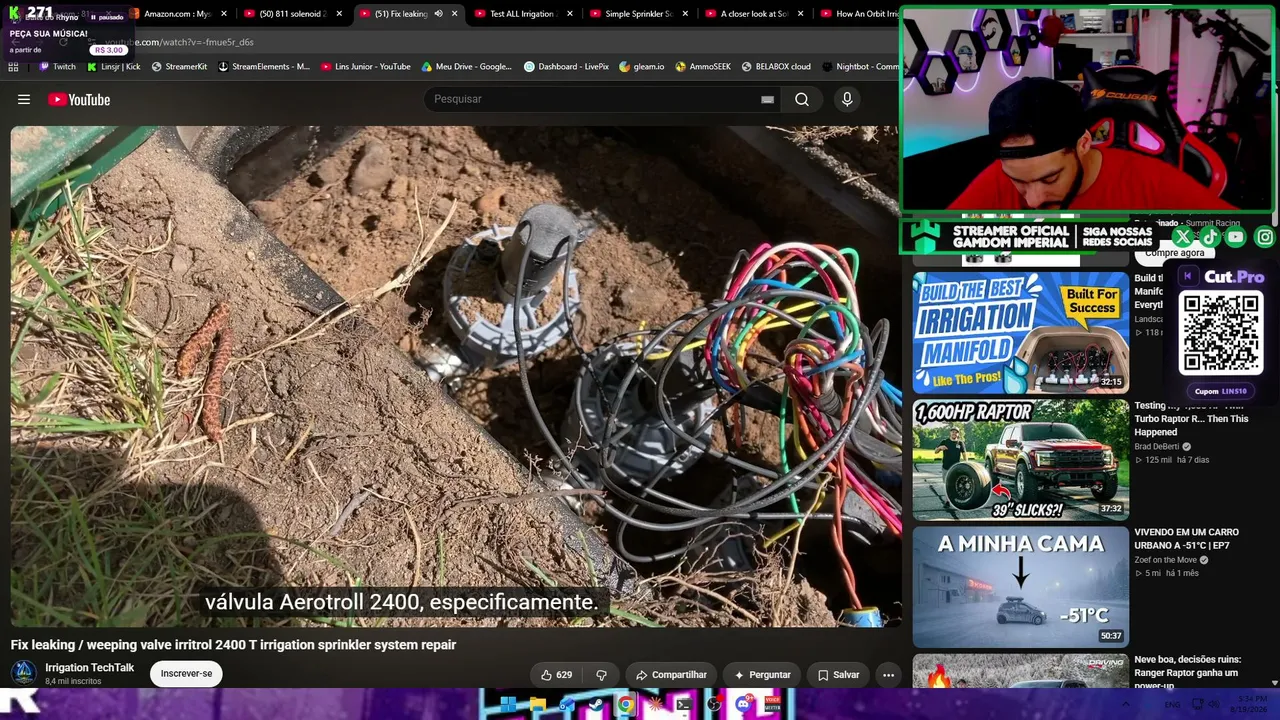Image resolution: width=1280 pixels, height=720 pixels.
Task: Close the Simple Sprinkler tab
Action: pos(685,14)
